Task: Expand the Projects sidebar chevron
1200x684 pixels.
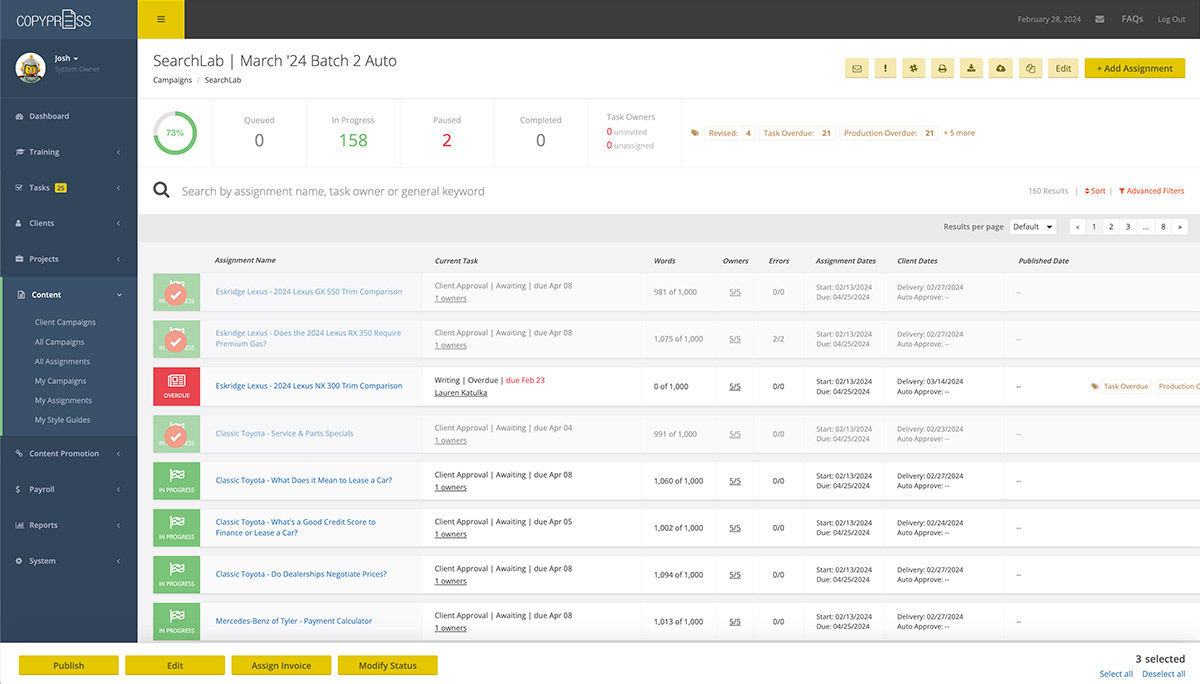Action: [119, 259]
